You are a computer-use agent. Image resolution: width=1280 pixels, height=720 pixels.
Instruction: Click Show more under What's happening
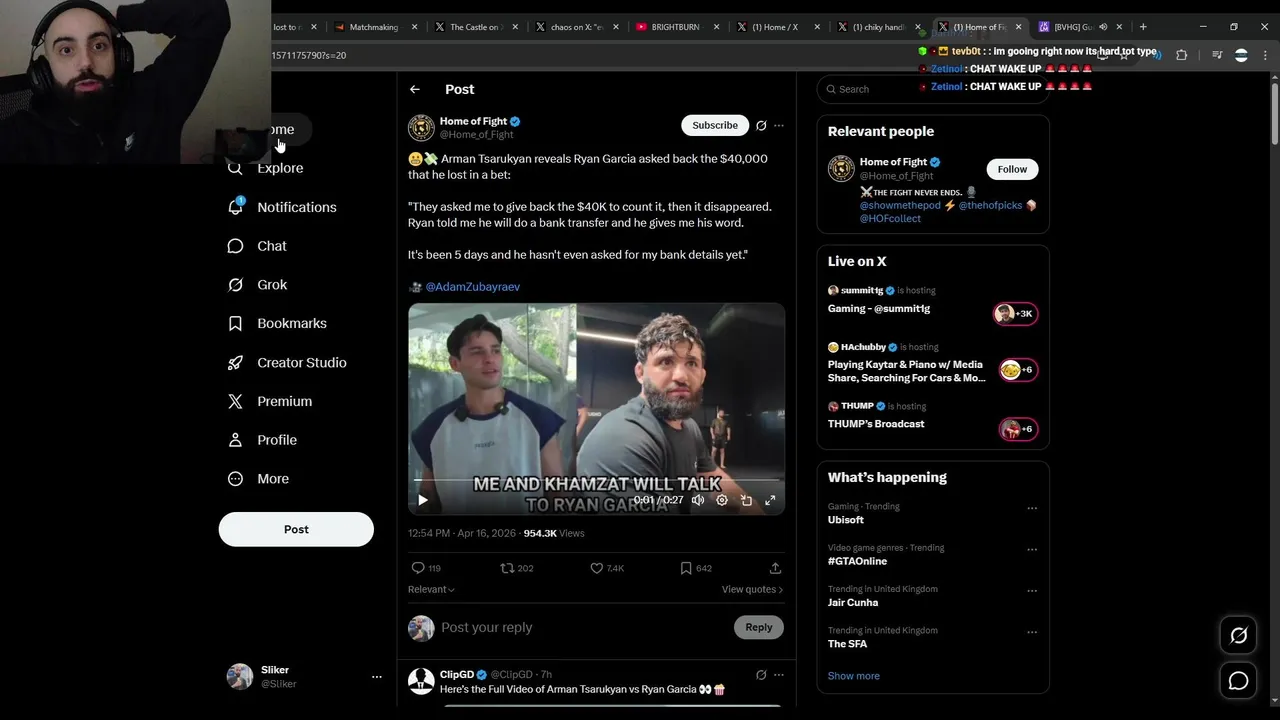click(854, 676)
